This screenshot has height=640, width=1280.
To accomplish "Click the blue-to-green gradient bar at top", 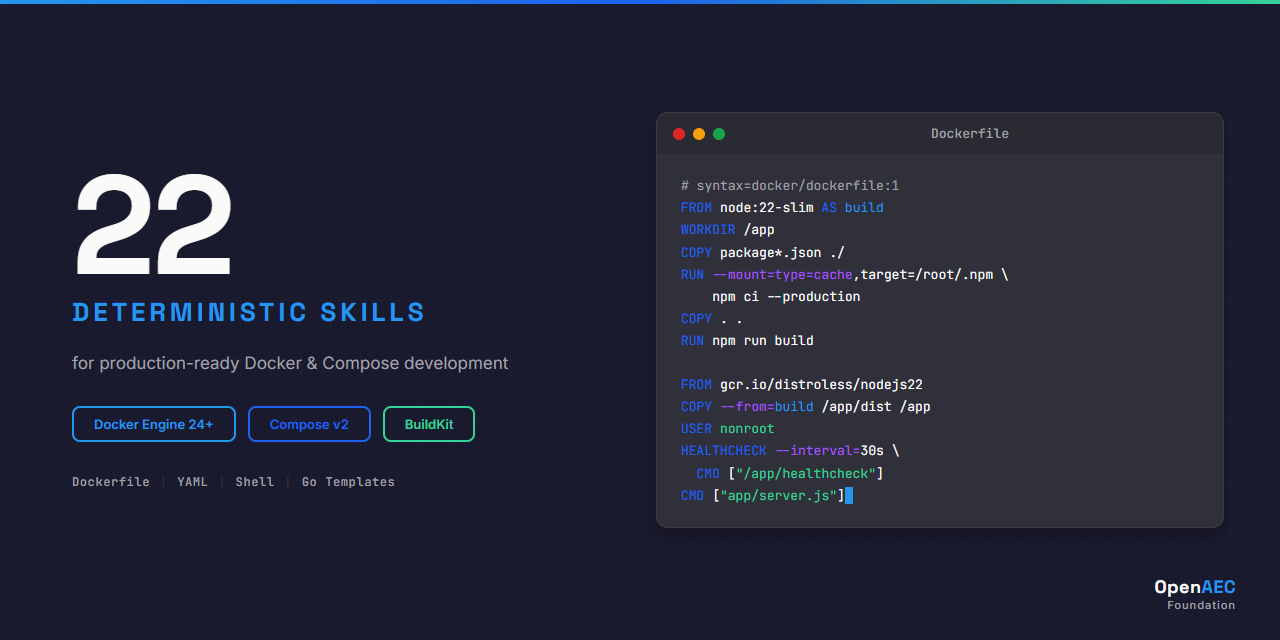I will tap(640, 2).
